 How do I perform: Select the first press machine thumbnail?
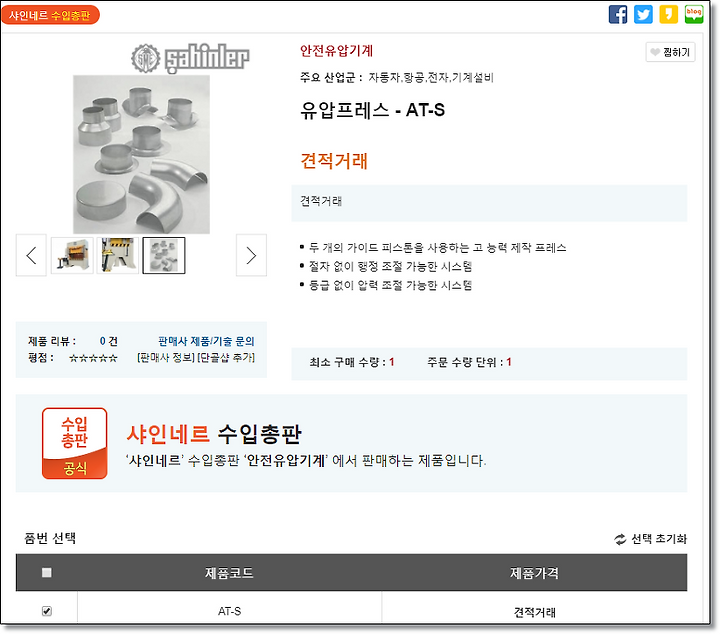pos(72,255)
